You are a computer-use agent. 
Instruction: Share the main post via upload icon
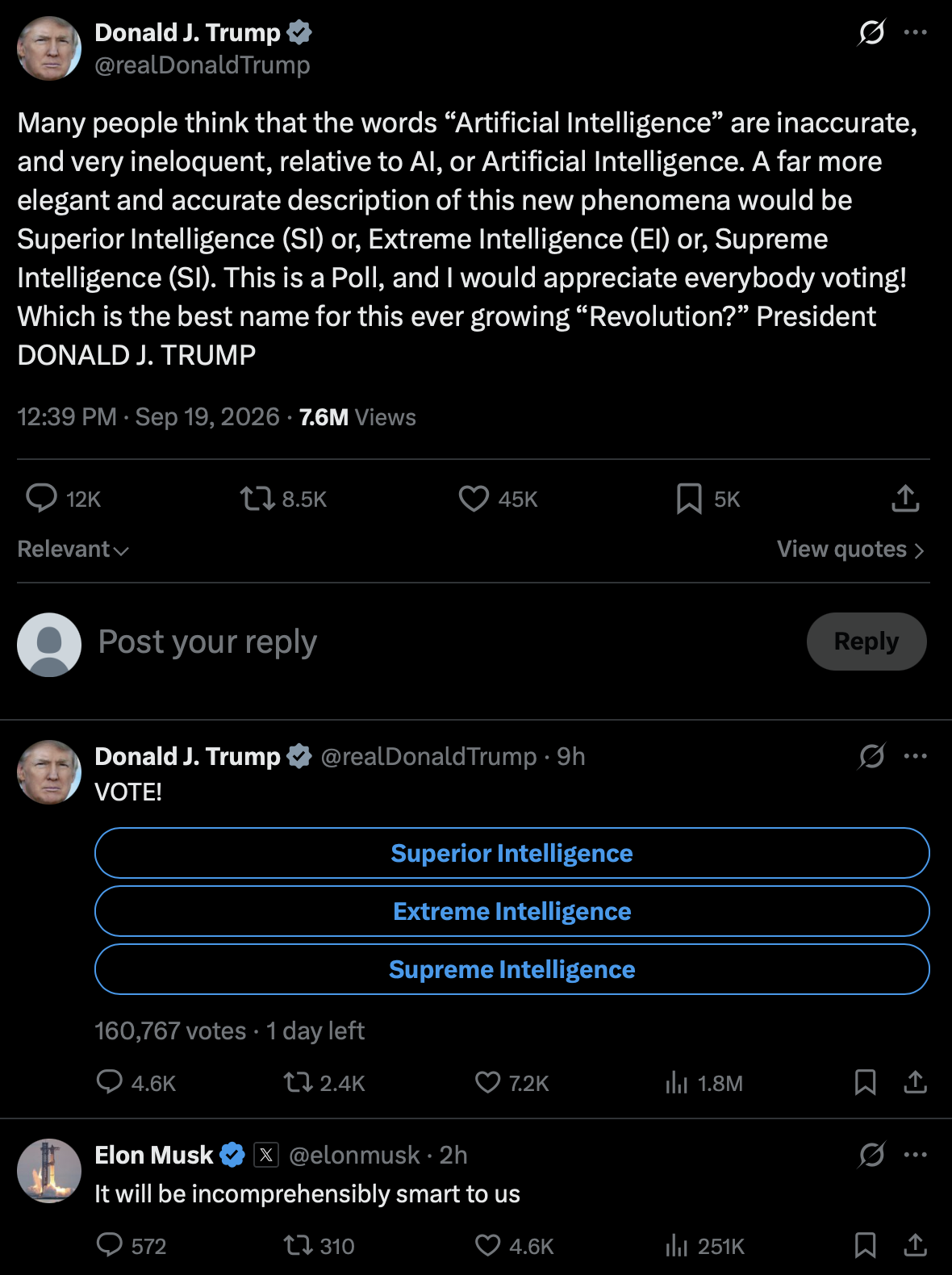[x=905, y=499]
